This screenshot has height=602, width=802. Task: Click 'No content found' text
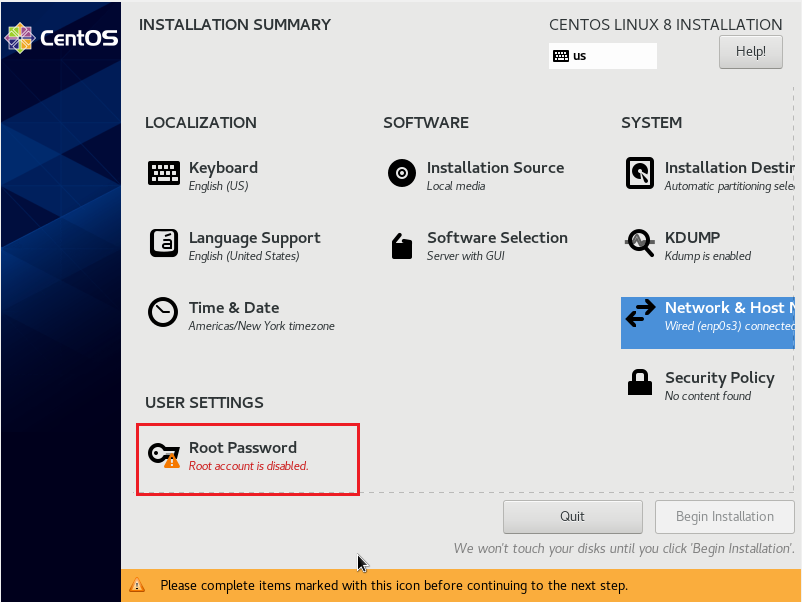click(x=708, y=396)
